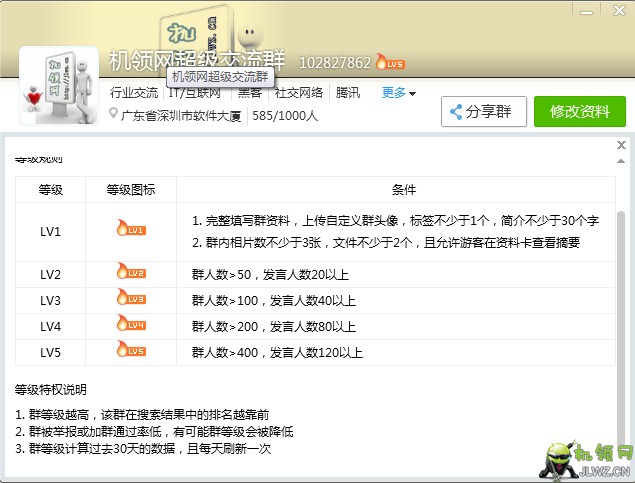Click the 等级特权说明 heading
The image size is (635, 483).
(x=51, y=389)
